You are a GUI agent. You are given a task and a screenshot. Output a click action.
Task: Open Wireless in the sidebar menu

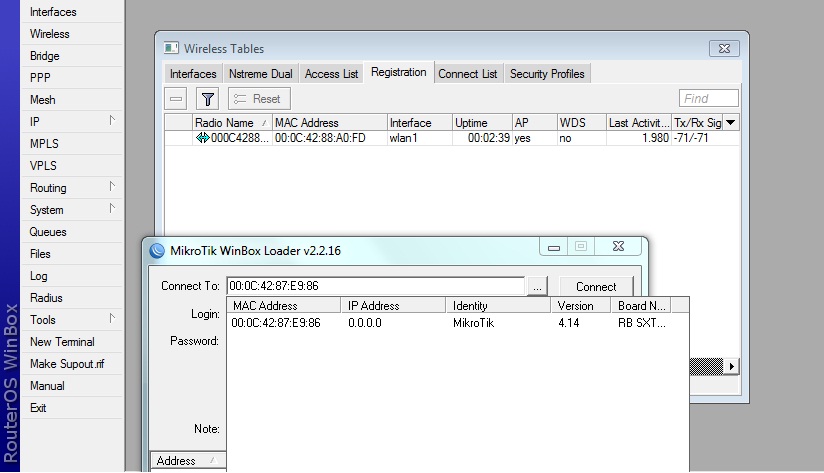[x=71, y=34]
